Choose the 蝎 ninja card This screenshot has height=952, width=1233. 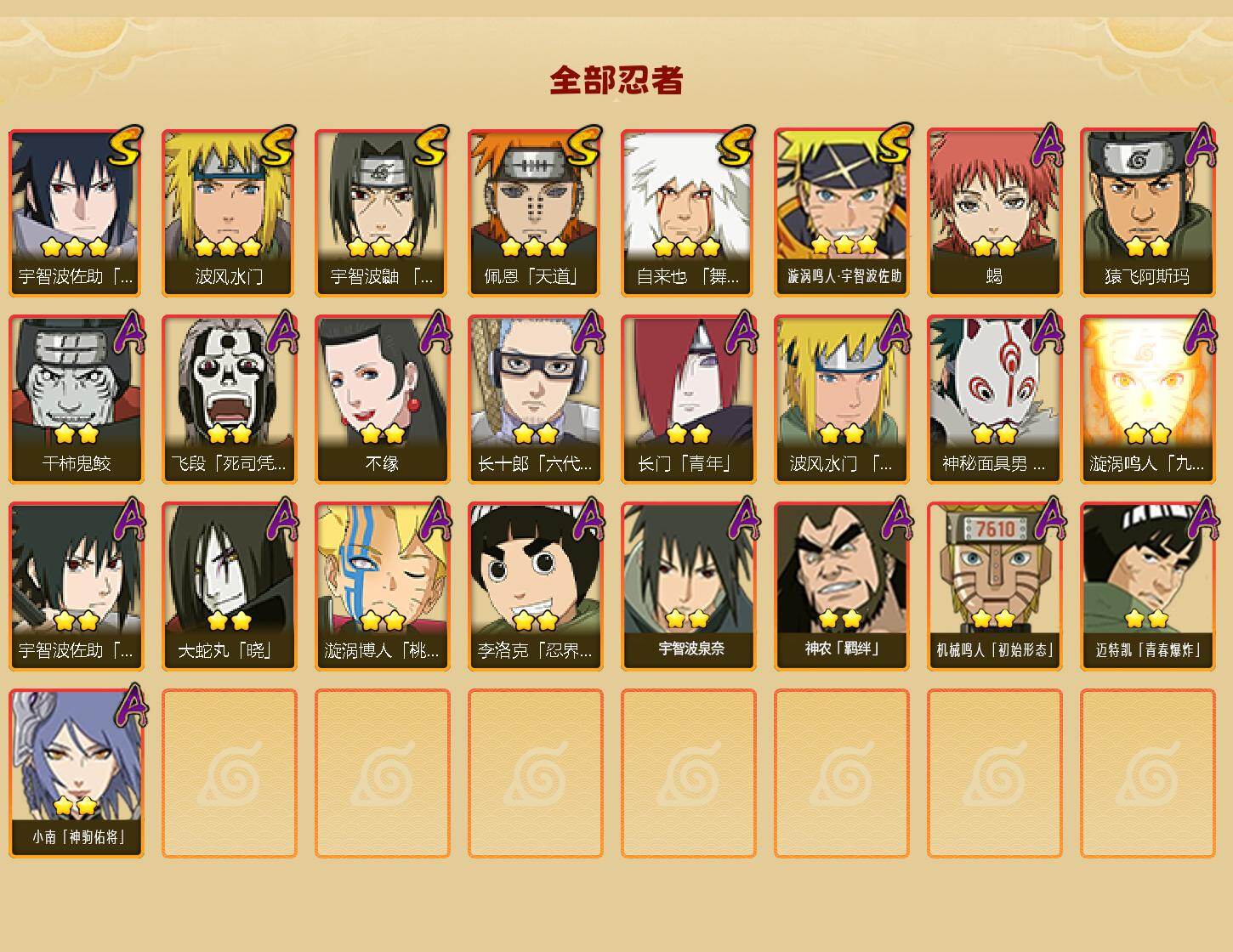point(995,212)
